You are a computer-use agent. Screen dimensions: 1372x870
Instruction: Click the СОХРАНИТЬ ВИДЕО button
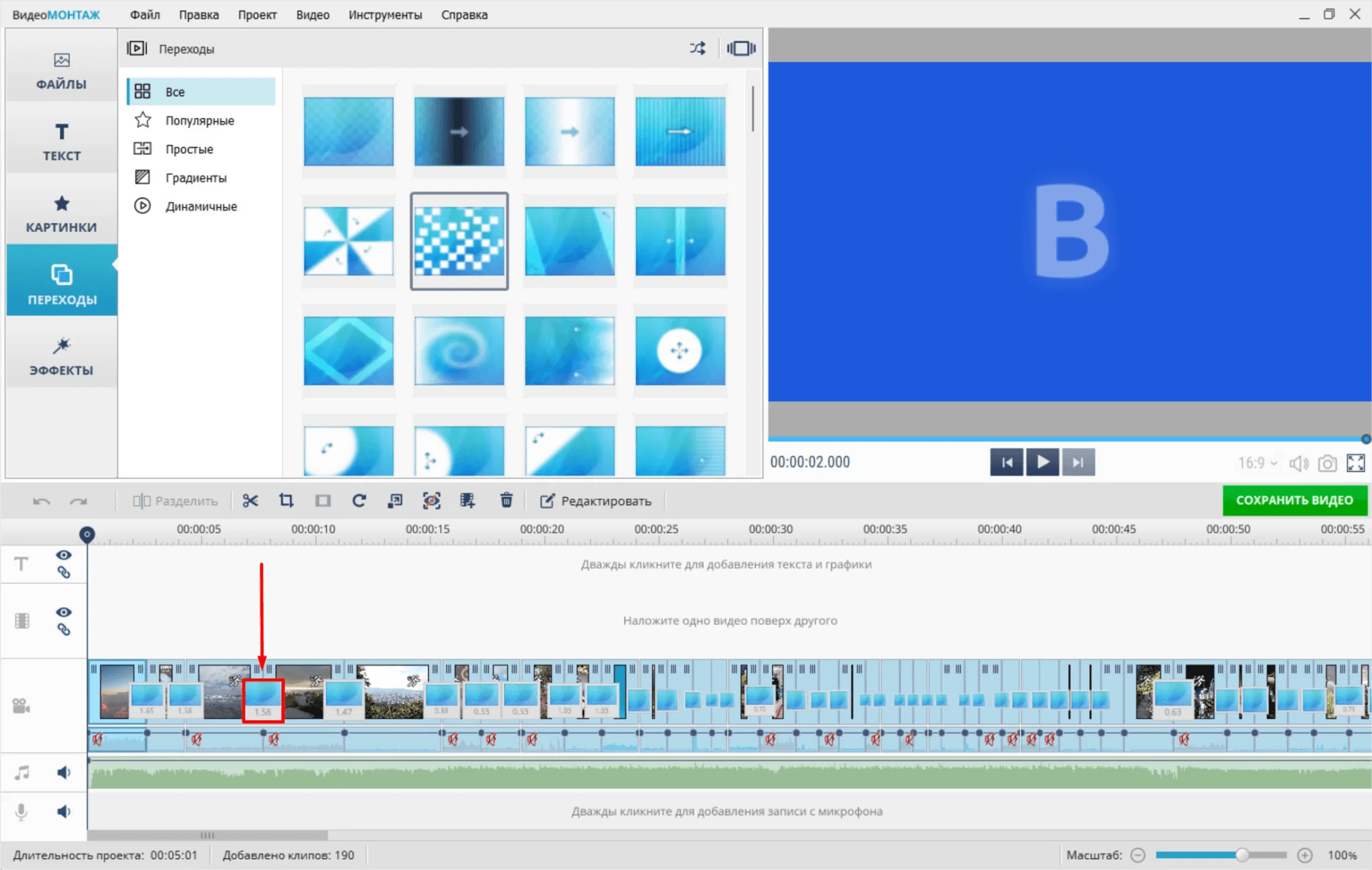click(1294, 501)
